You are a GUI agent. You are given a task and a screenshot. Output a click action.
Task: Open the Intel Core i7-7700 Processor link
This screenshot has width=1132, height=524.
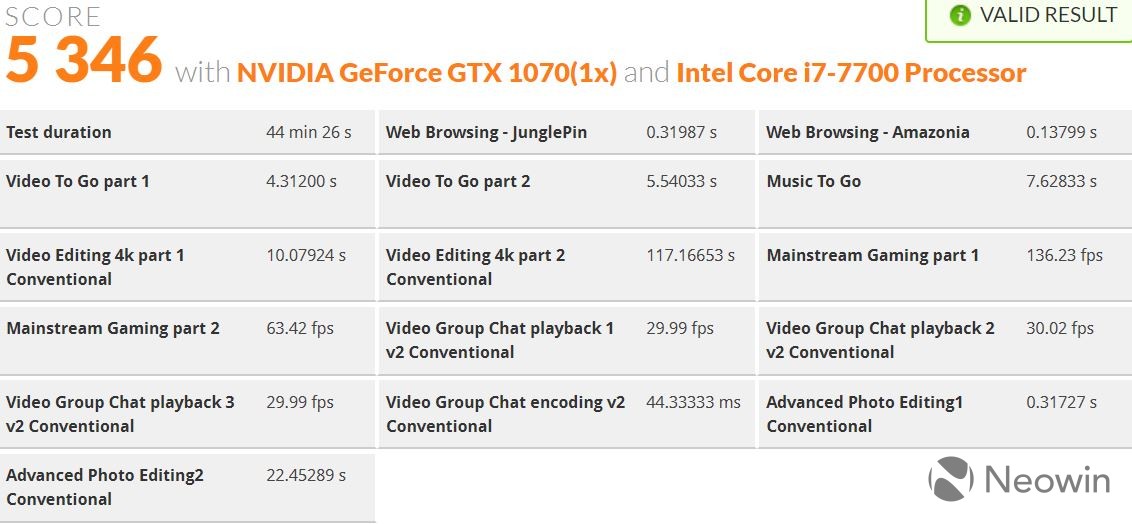[x=851, y=73]
